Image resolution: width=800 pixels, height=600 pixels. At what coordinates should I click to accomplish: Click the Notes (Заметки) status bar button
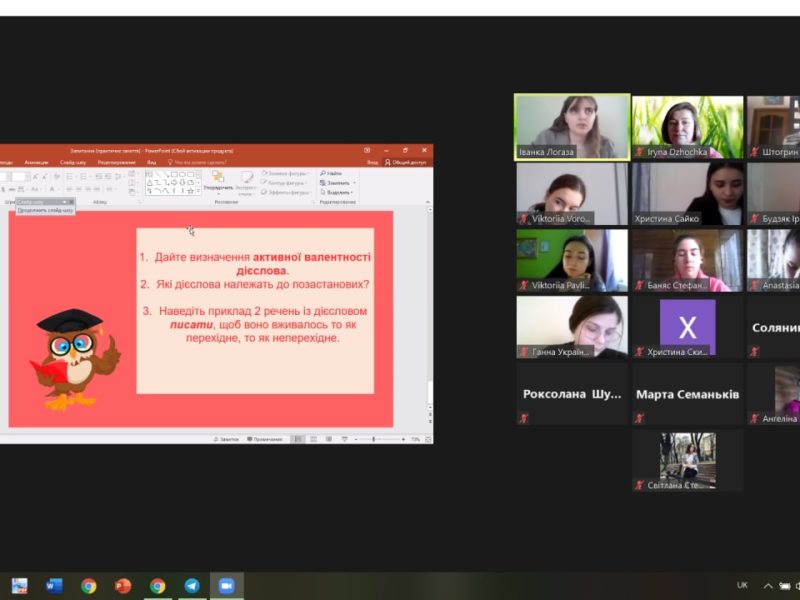[227, 439]
